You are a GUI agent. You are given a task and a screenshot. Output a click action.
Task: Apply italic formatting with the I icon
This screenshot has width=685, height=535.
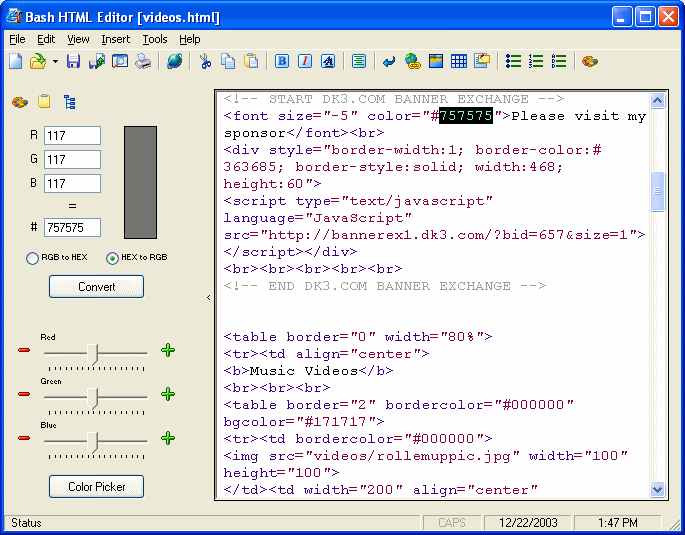305,62
